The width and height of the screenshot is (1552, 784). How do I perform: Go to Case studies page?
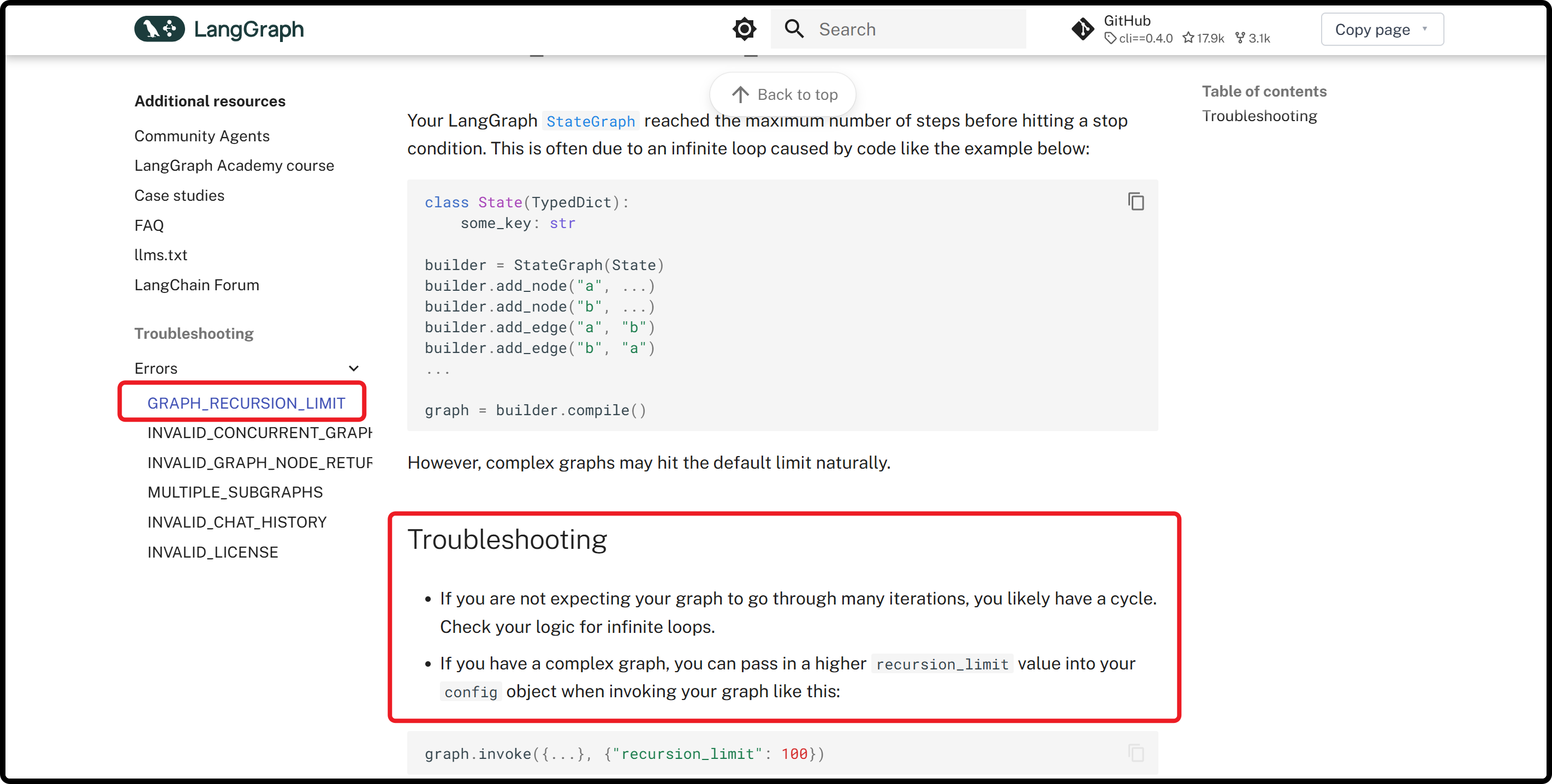point(179,196)
